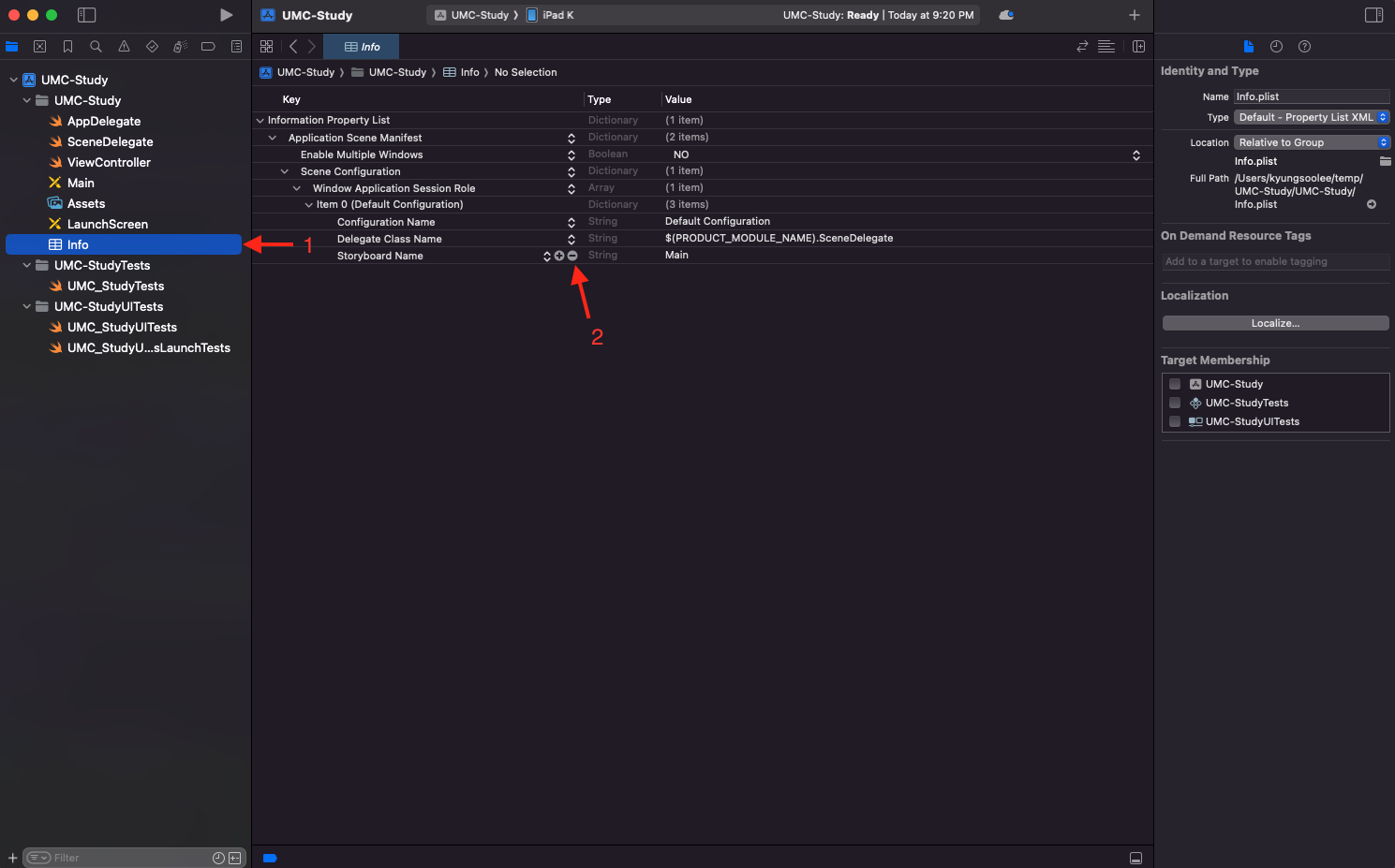
Task: Toggle the navigator sidebar
Action: (86, 15)
